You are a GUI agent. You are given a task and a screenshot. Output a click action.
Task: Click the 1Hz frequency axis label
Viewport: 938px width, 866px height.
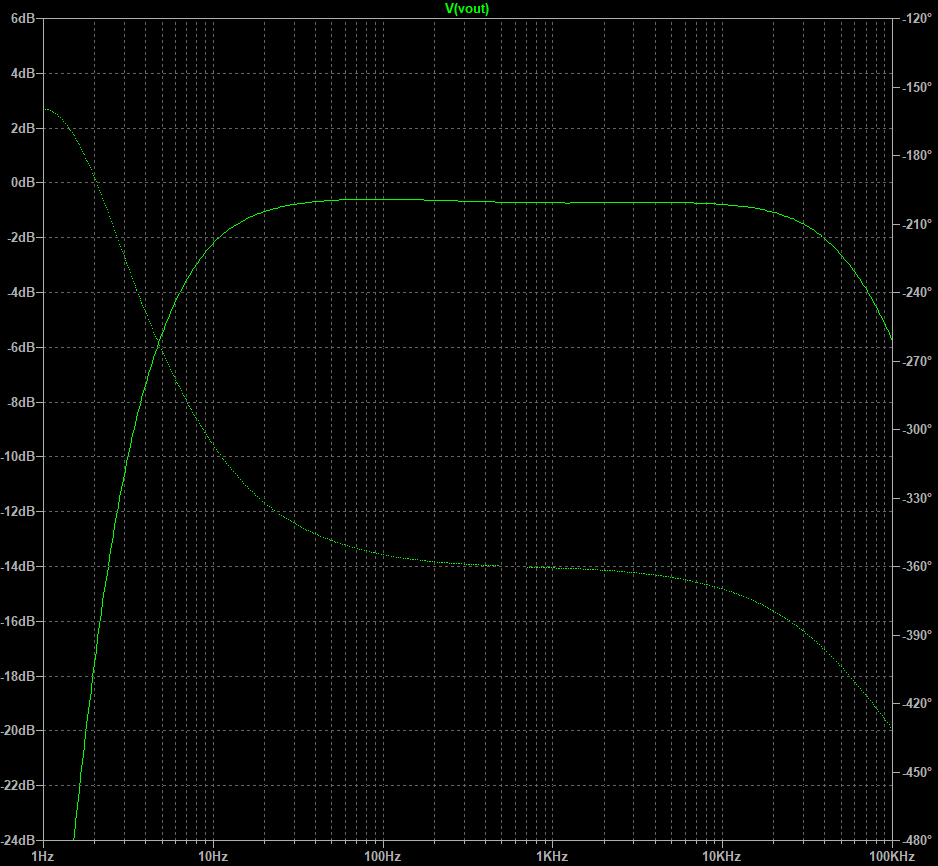pyautogui.click(x=43, y=857)
